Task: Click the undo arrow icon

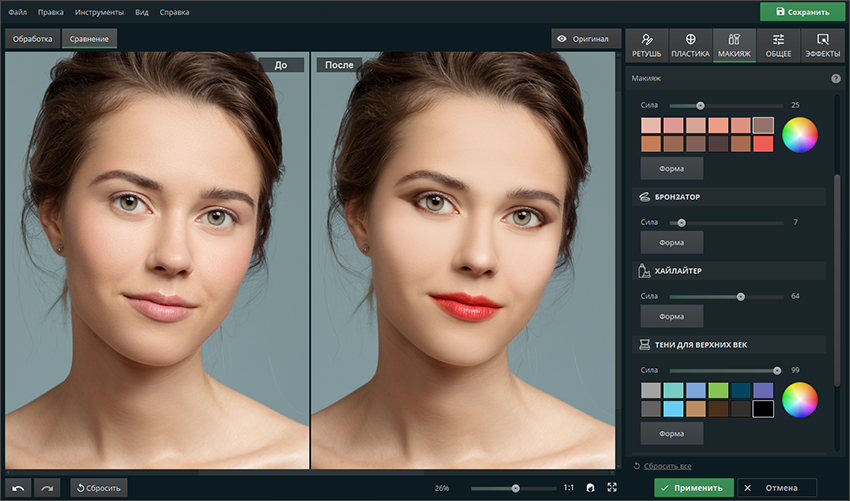Action: point(18,488)
